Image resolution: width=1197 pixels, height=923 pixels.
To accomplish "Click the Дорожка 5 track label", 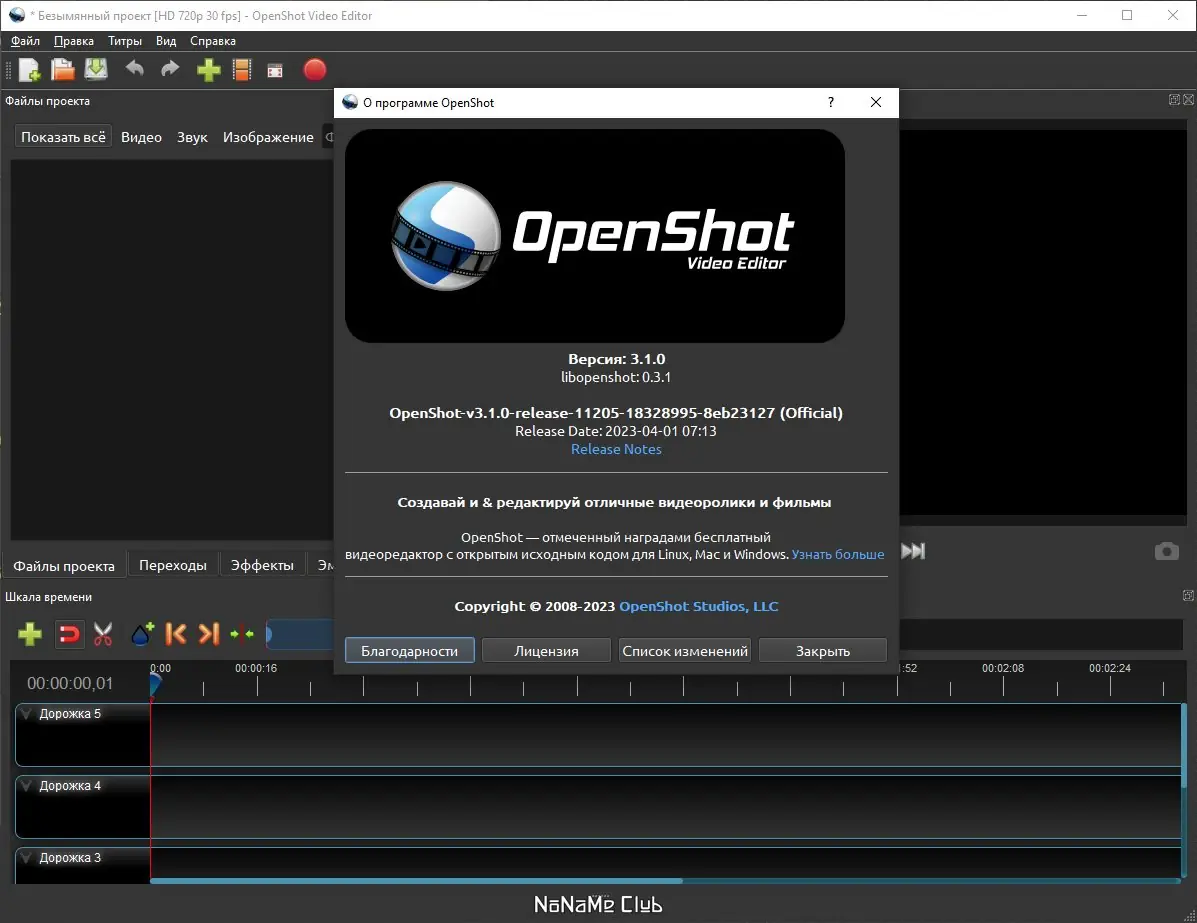I will (x=70, y=714).
